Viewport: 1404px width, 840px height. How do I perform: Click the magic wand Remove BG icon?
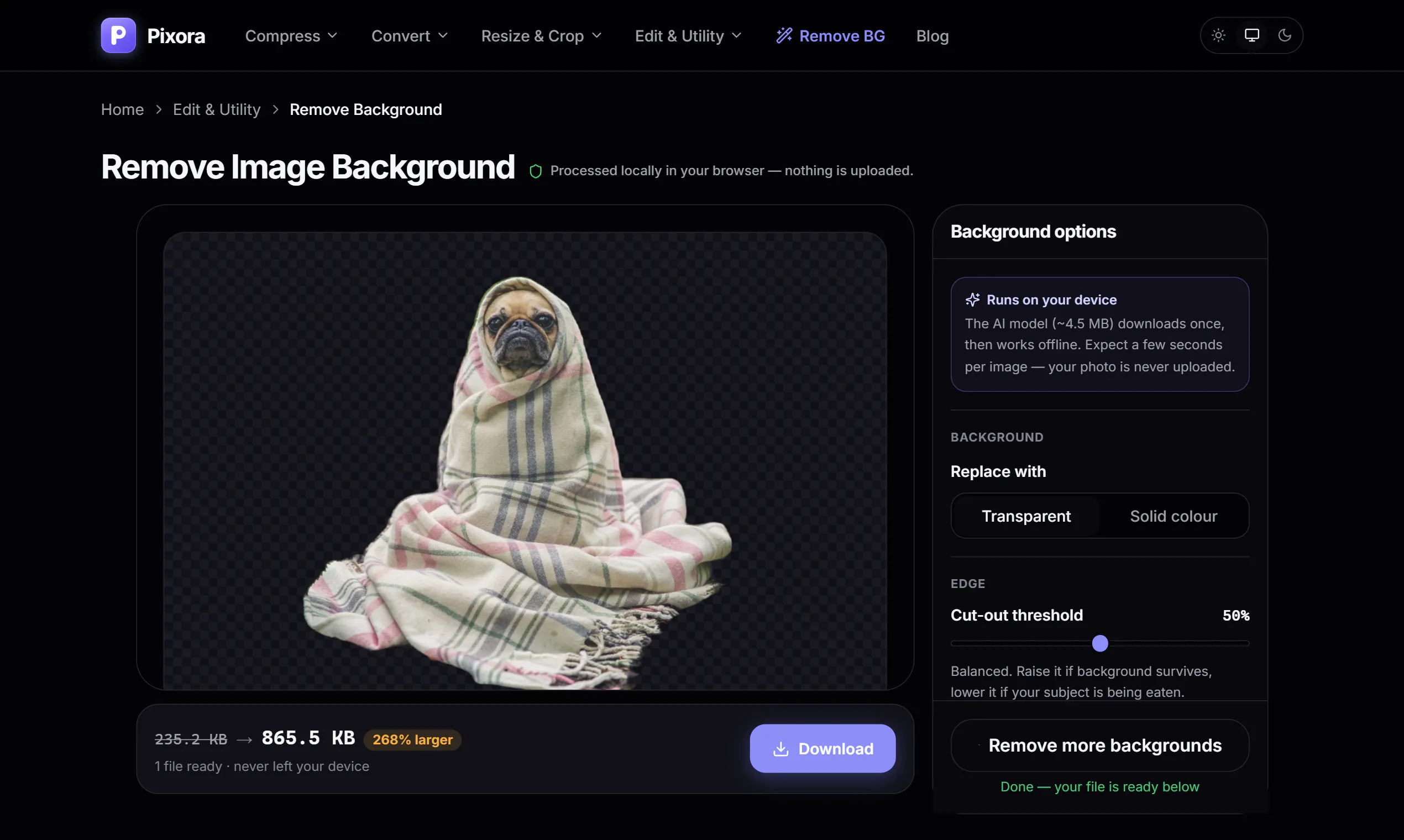pyautogui.click(x=784, y=36)
